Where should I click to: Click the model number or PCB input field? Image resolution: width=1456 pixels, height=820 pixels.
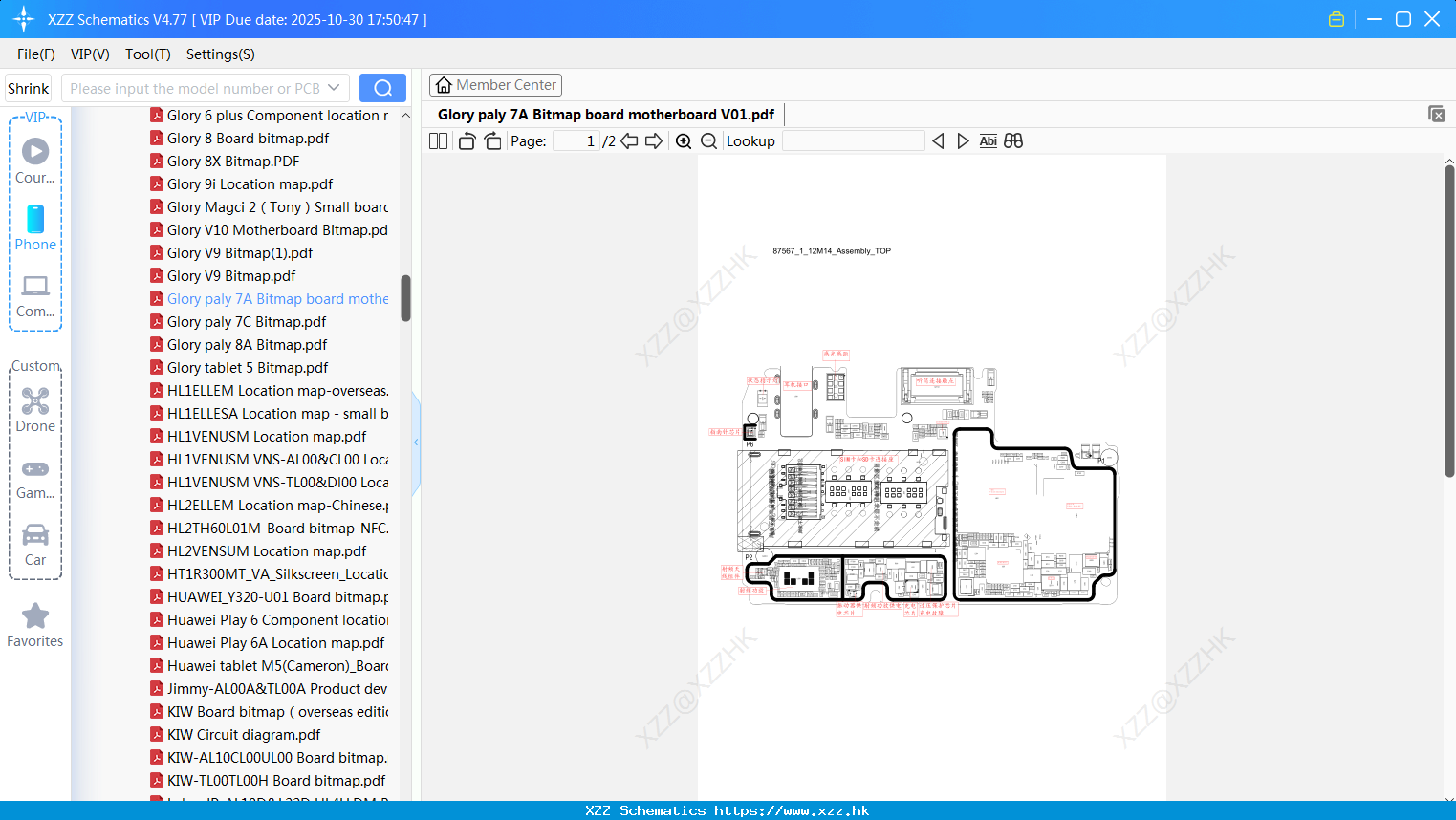(x=196, y=88)
